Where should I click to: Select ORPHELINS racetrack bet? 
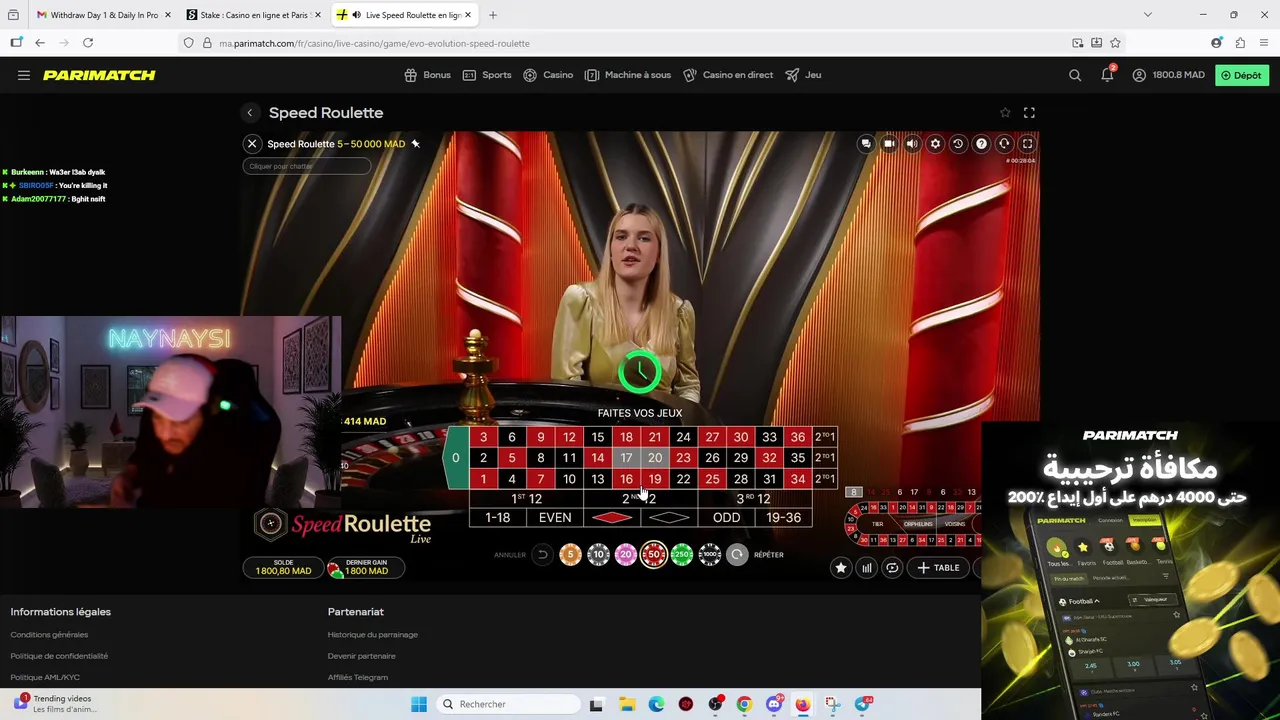917,524
